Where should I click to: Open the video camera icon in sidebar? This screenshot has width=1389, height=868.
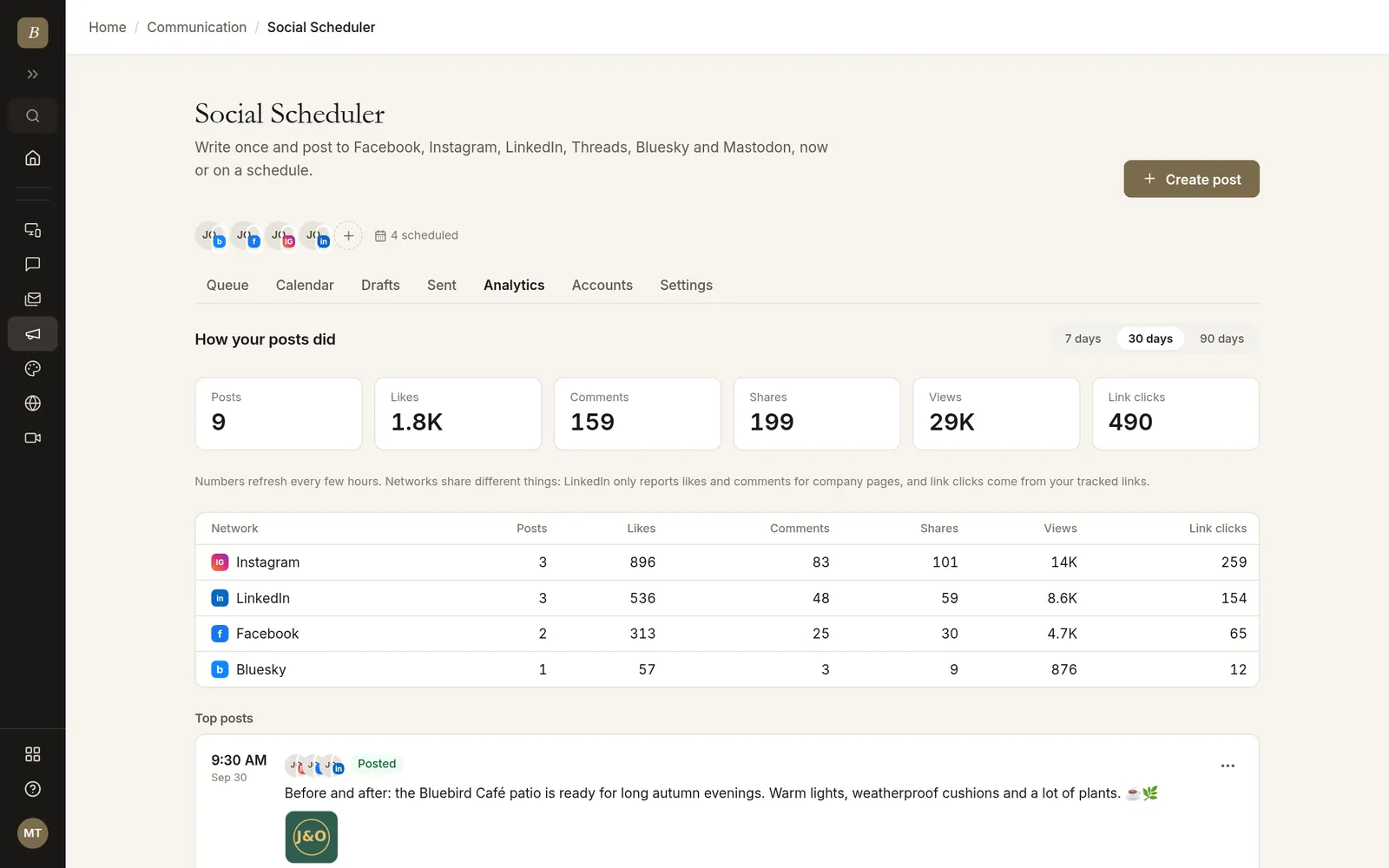coord(33,438)
